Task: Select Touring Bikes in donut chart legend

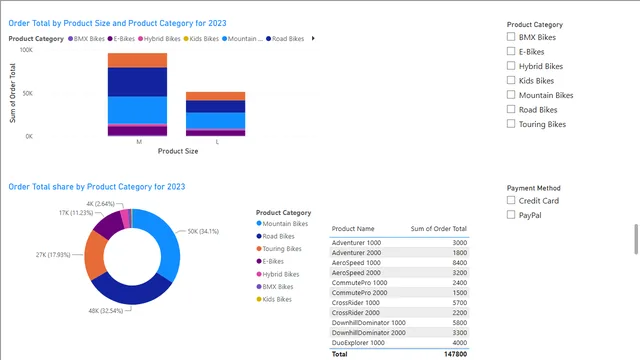Action: click(x=279, y=249)
